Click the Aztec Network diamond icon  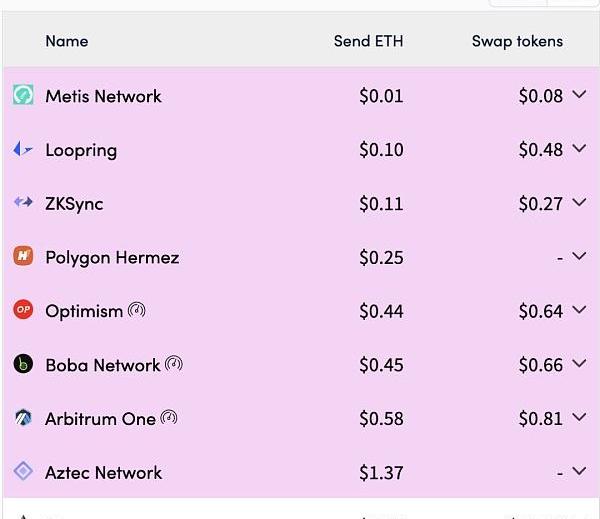pos(23,471)
